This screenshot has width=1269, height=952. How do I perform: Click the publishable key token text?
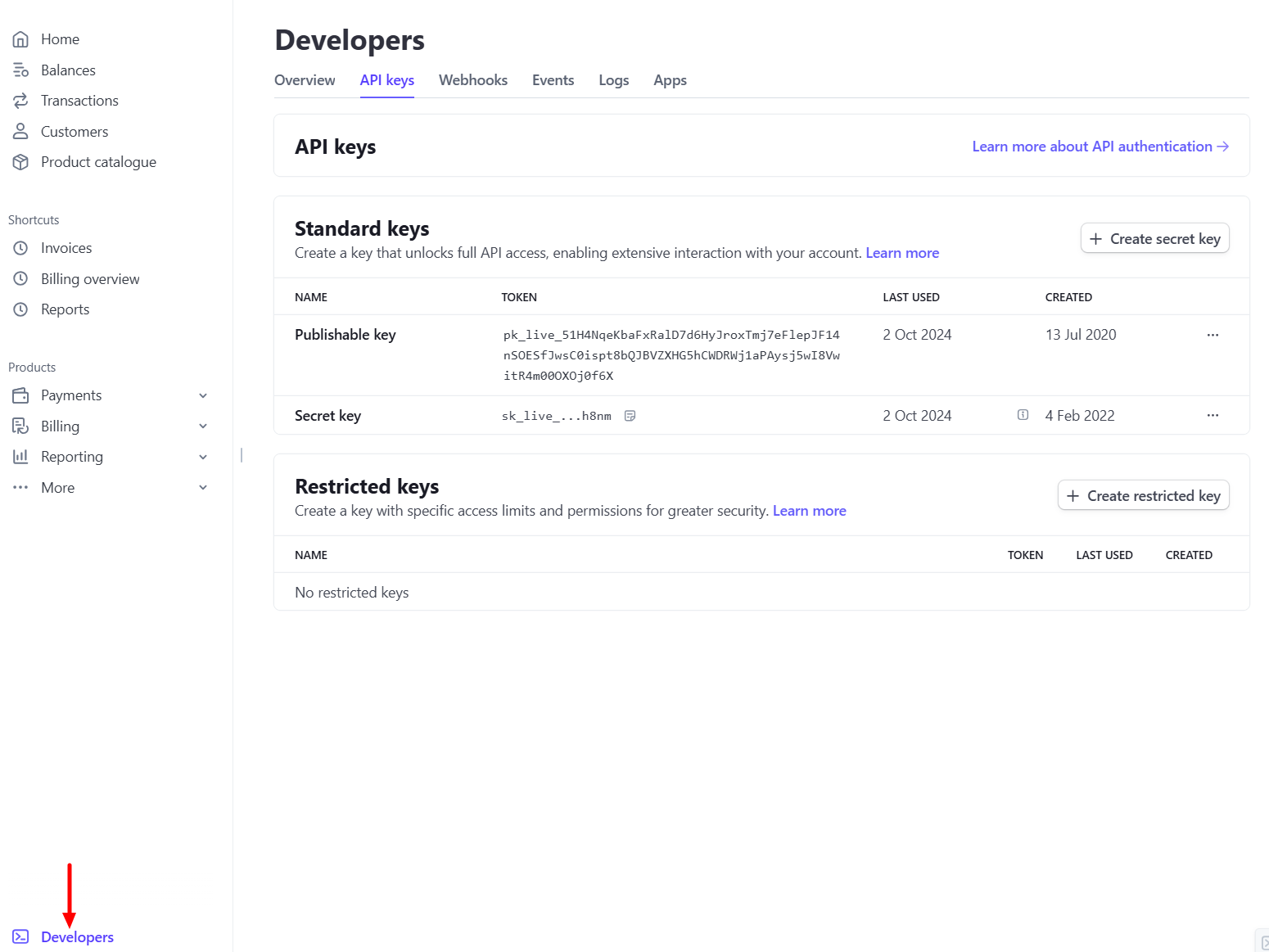[671, 355]
